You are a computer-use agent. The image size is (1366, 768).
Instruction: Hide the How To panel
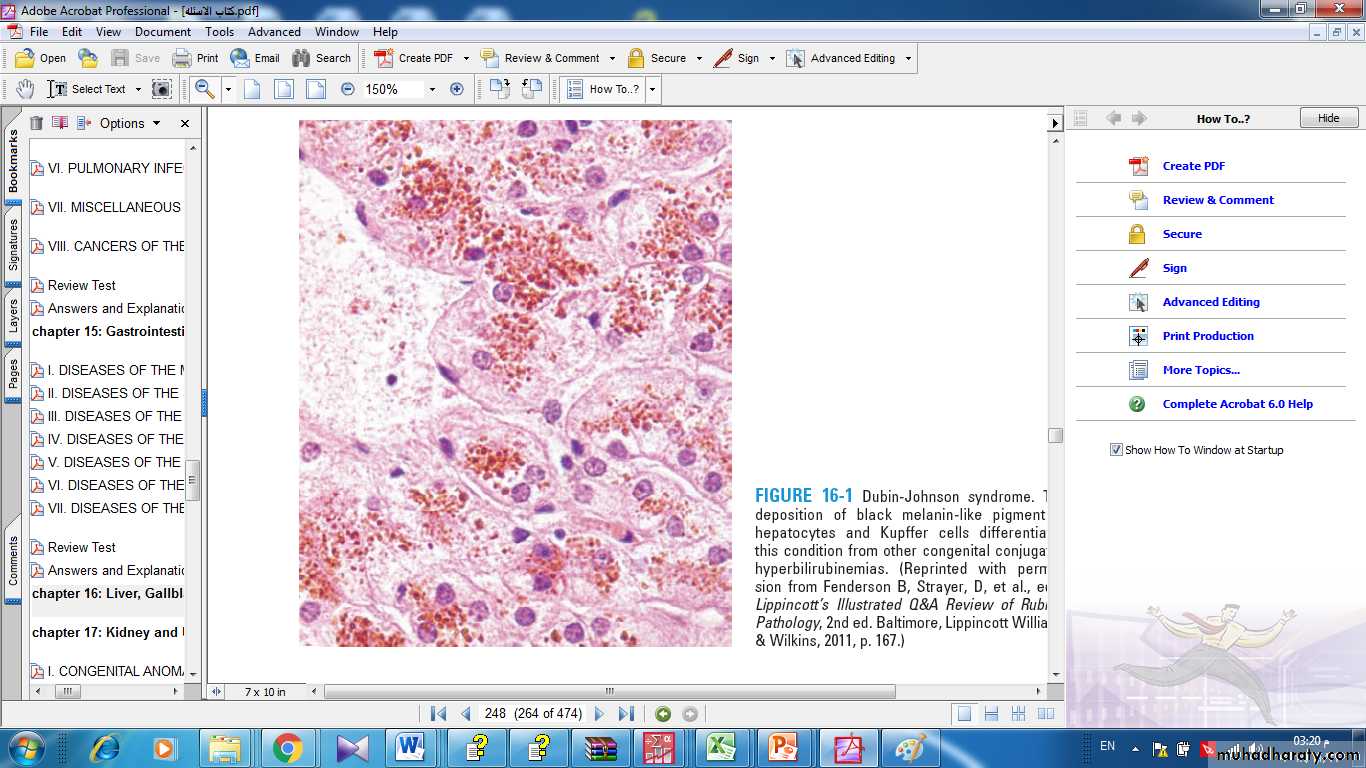(1328, 118)
